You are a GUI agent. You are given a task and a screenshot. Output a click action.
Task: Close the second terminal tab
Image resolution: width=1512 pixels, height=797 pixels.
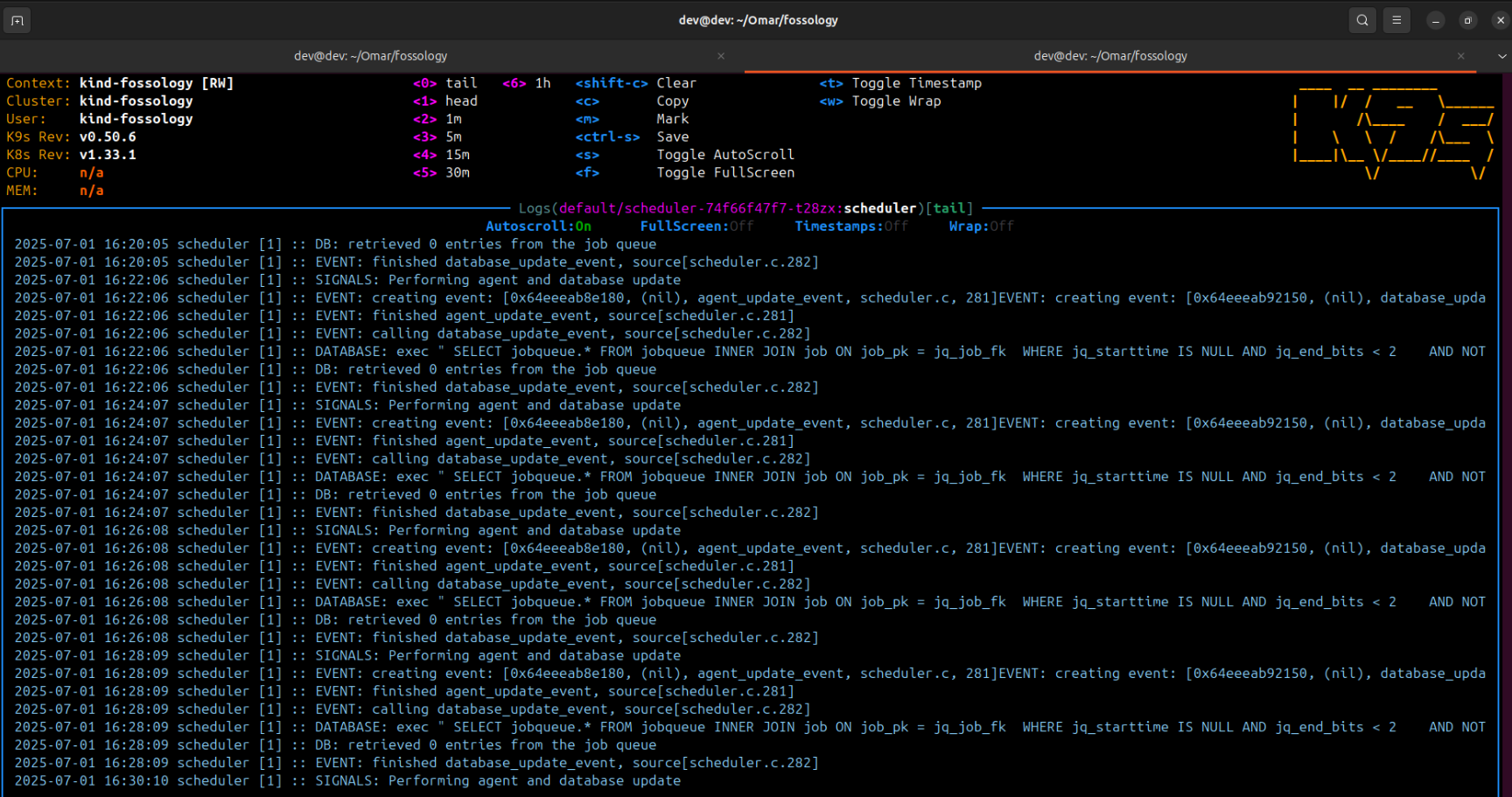pyautogui.click(x=1460, y=56)
